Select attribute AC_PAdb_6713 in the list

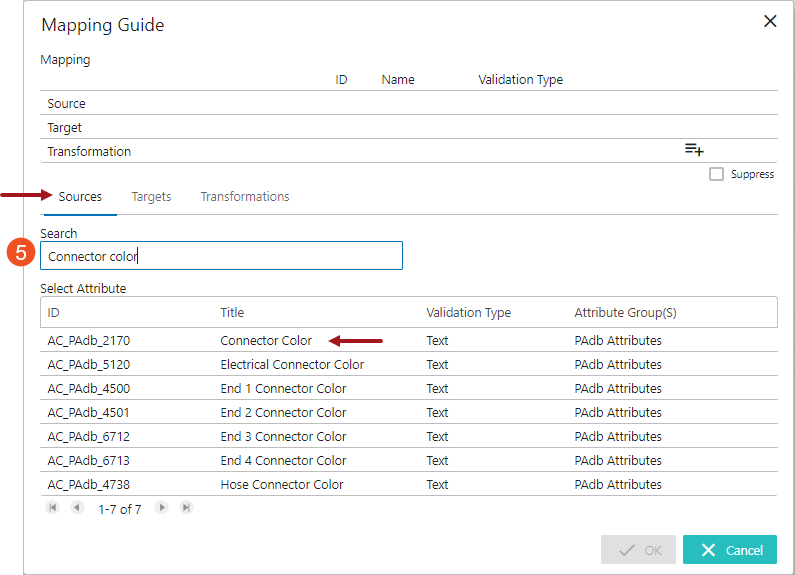click(88, 461)
